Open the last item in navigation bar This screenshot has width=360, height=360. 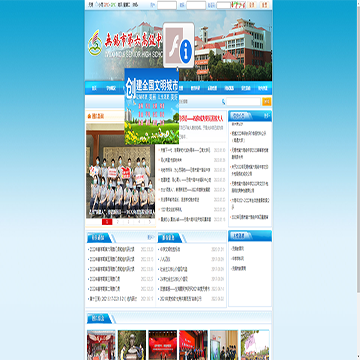coord(263,88)
